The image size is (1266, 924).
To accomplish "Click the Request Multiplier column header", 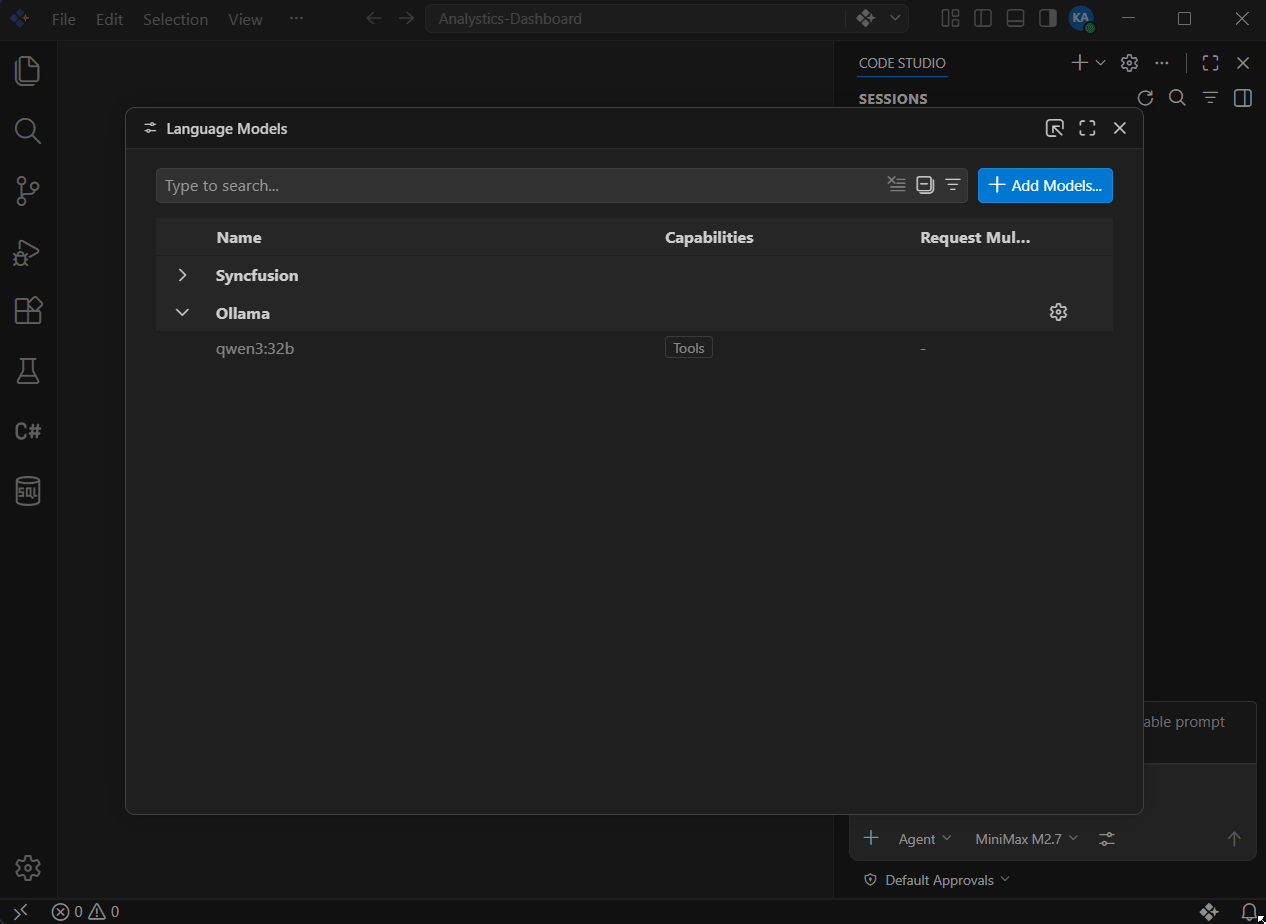I will pos(975,237).
